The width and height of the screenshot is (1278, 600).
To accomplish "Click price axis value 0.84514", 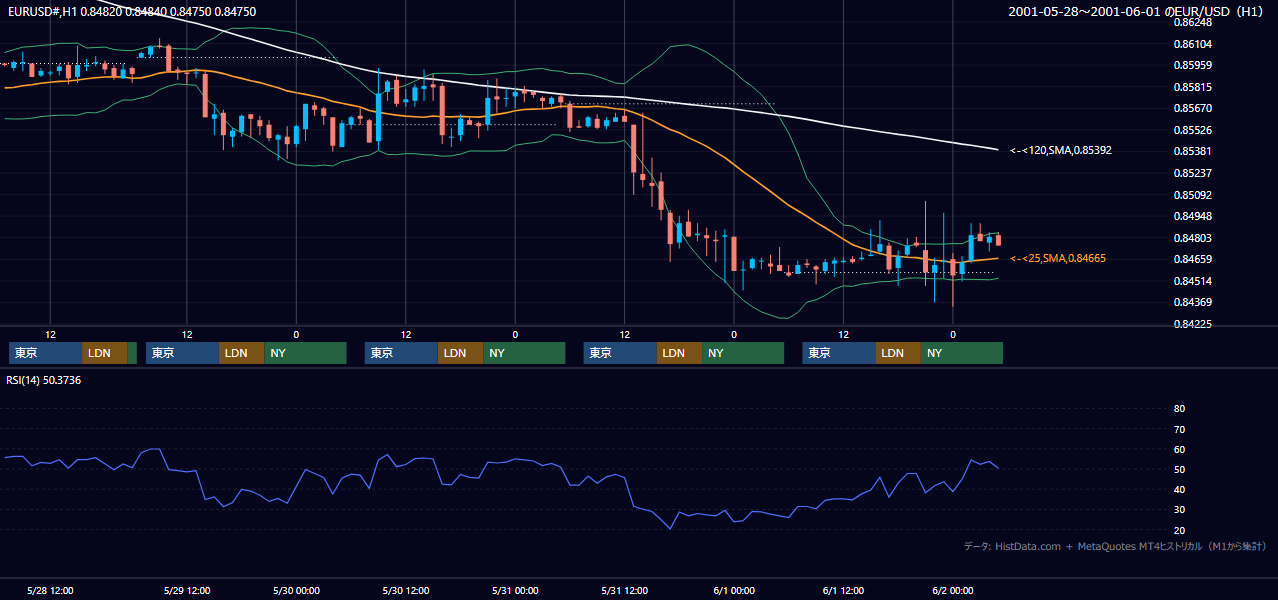I will point(1192,281).
